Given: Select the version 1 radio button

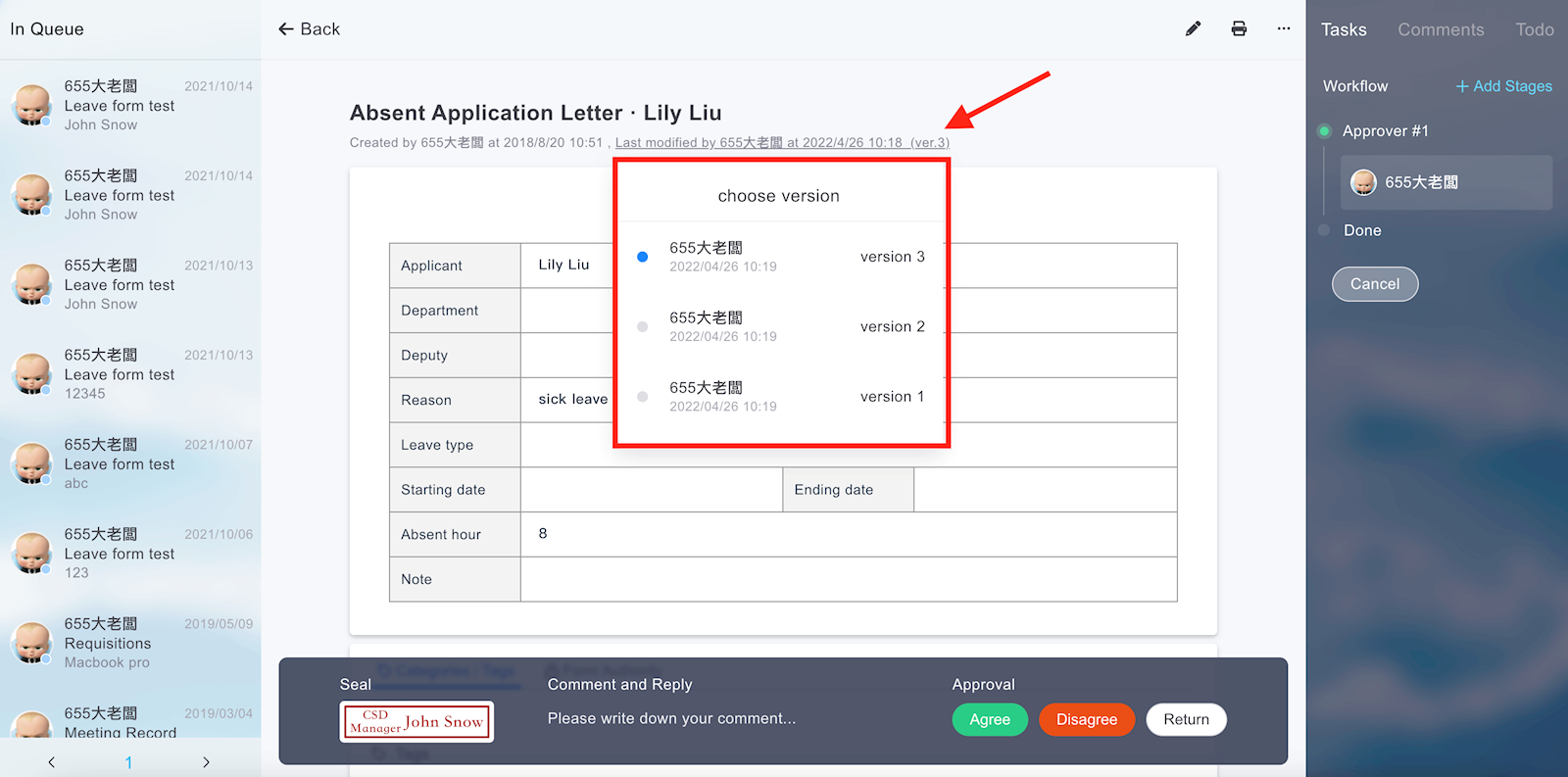Looking at the screenshot, I should tap(643, 397).
